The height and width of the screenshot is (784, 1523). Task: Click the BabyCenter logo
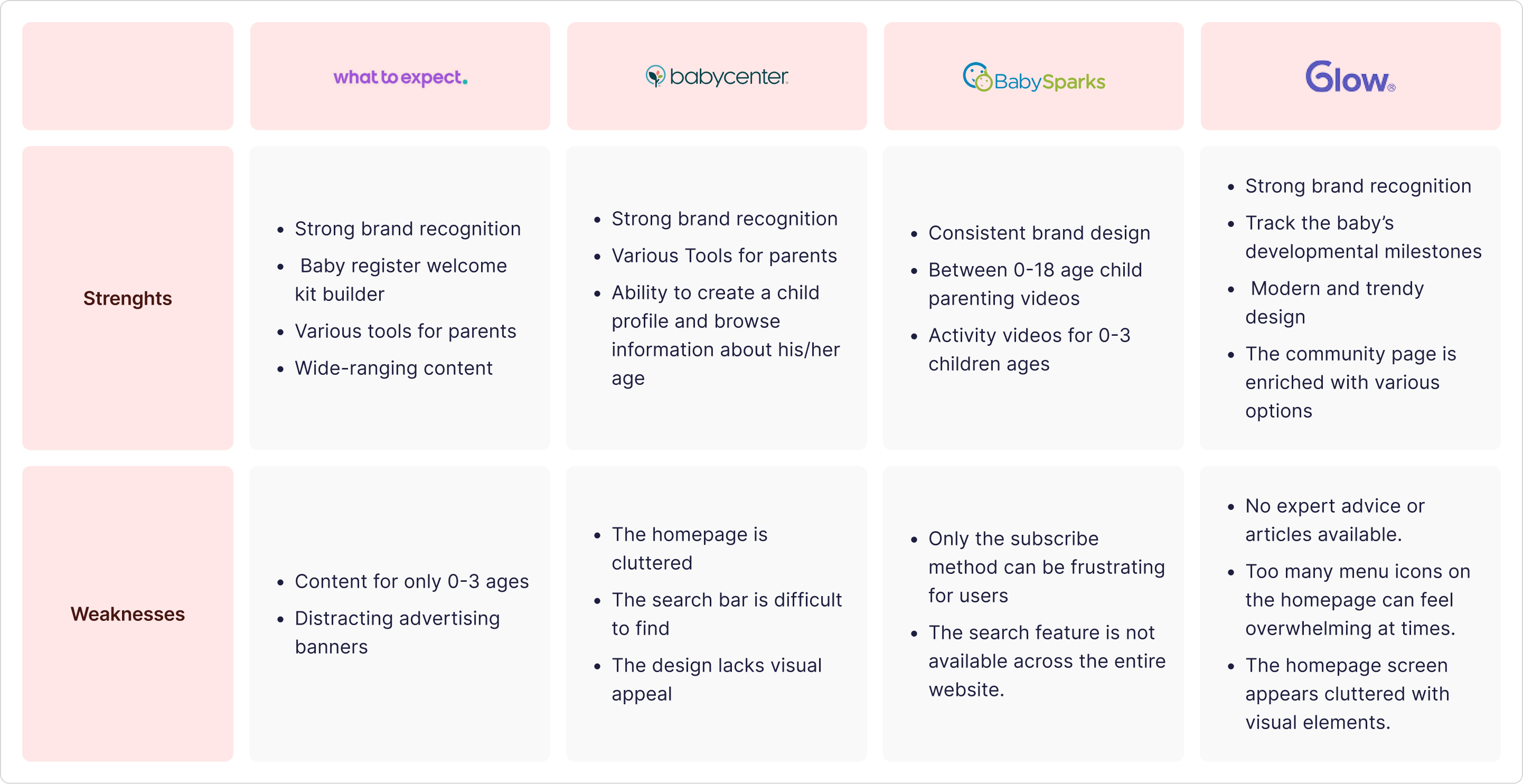(717, 76)
